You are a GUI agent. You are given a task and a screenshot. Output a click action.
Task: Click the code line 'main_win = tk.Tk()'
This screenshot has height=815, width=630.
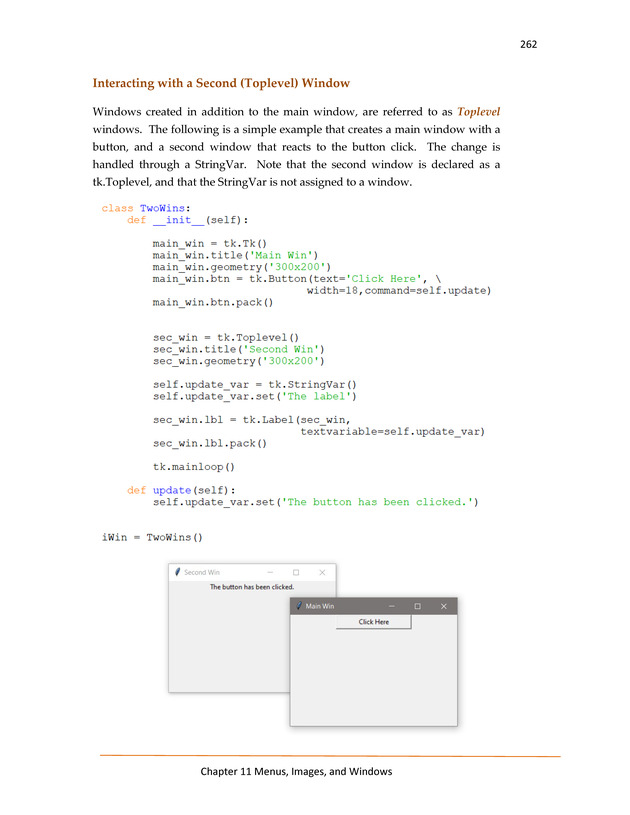(x=209, y=243)
